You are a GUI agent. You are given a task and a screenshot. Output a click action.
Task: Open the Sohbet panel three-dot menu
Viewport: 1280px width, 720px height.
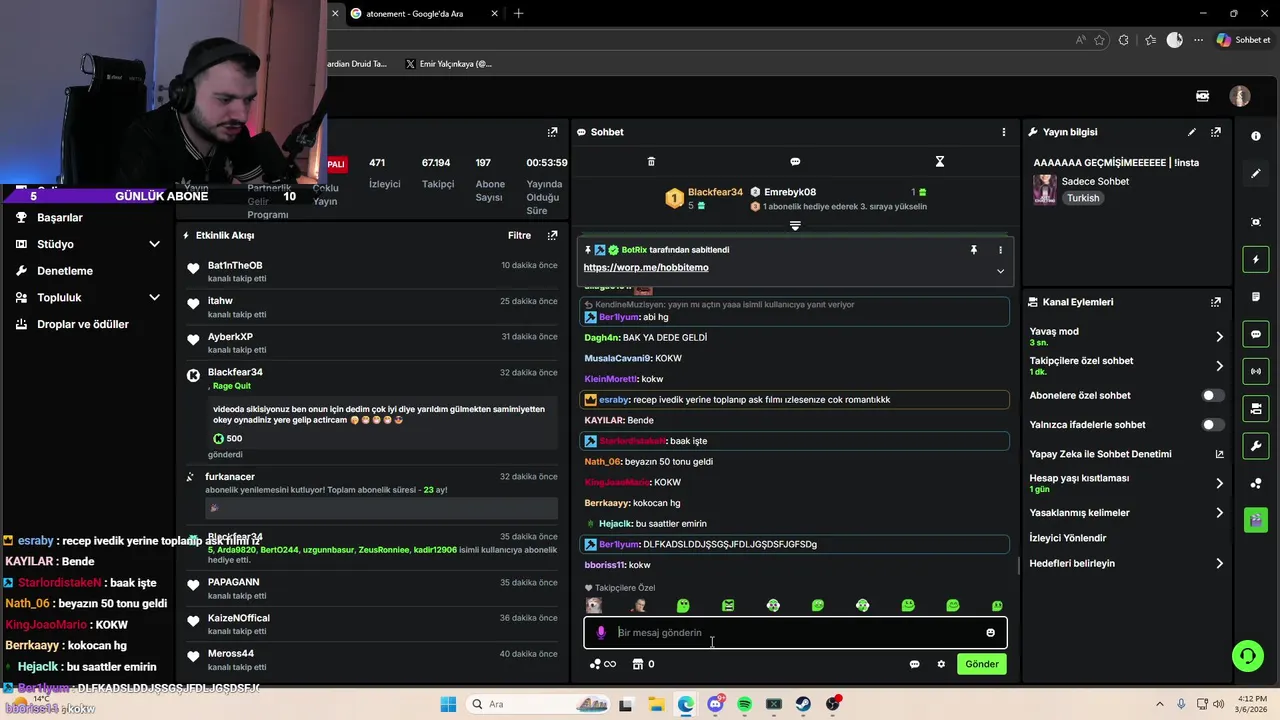click(1004, 132)
